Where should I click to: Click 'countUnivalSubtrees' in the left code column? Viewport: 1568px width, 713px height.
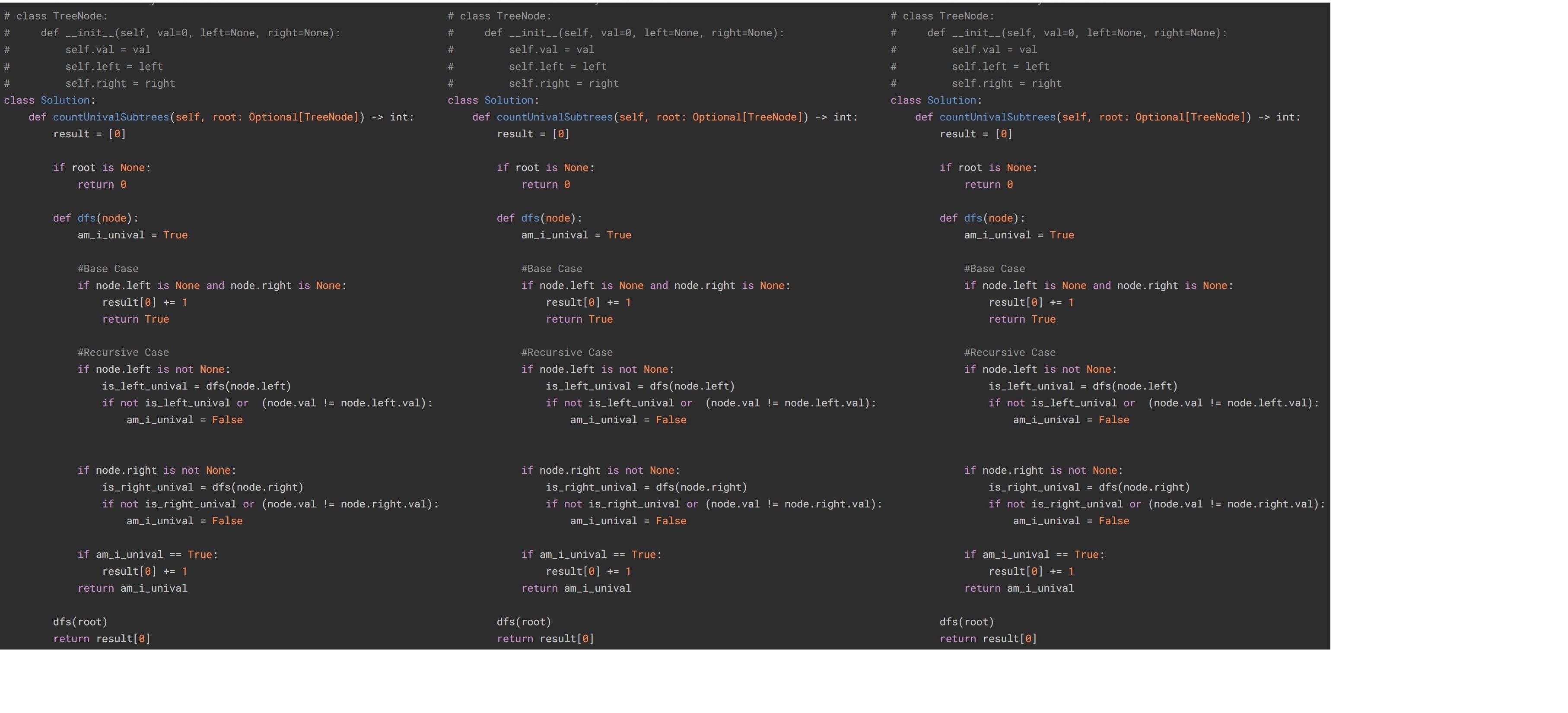point(111,117)
